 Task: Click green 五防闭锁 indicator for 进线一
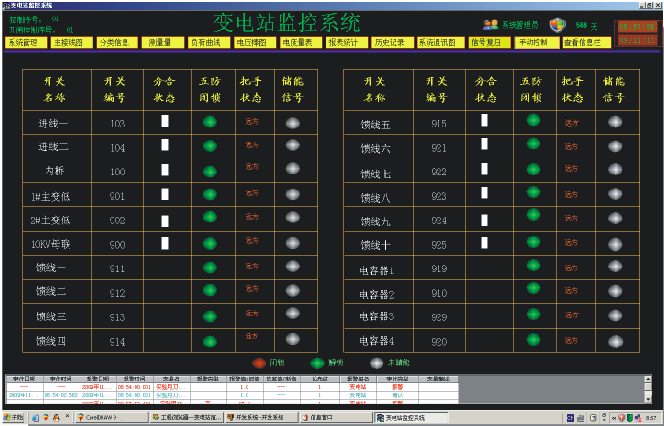coord(209,123)
